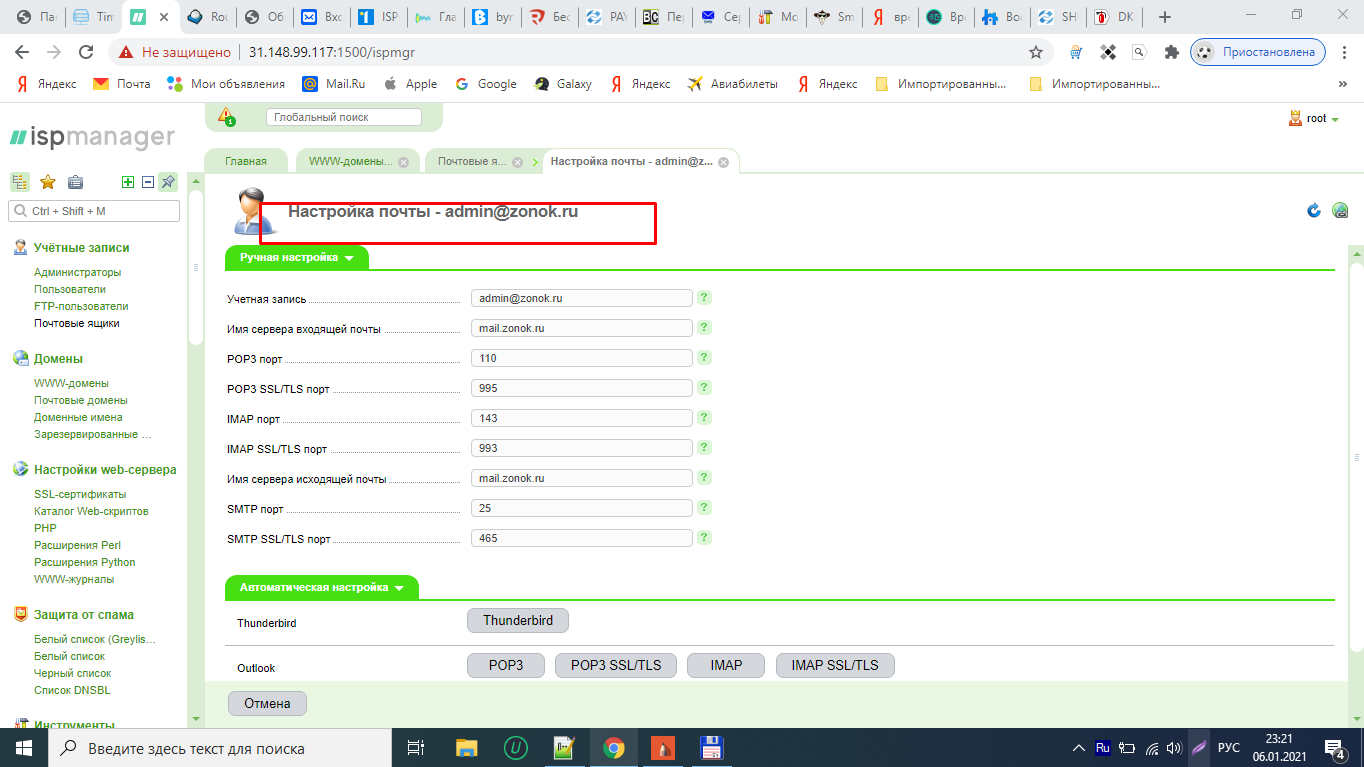The image size is (1364, 767).
Task: Toggle the pin menu icon
Action: 168,182
